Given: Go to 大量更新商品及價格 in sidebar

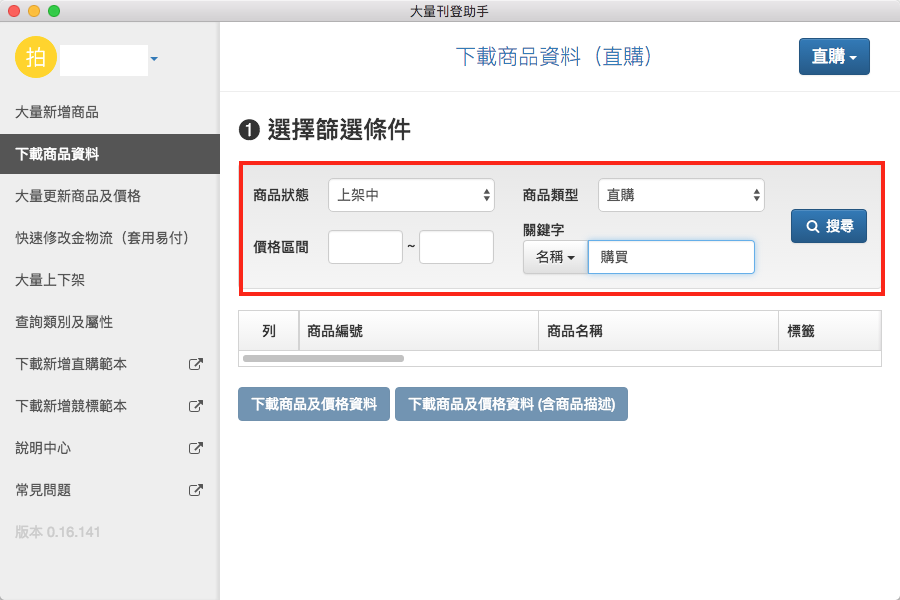Looking at the screenshot, I should pos(78,196).
